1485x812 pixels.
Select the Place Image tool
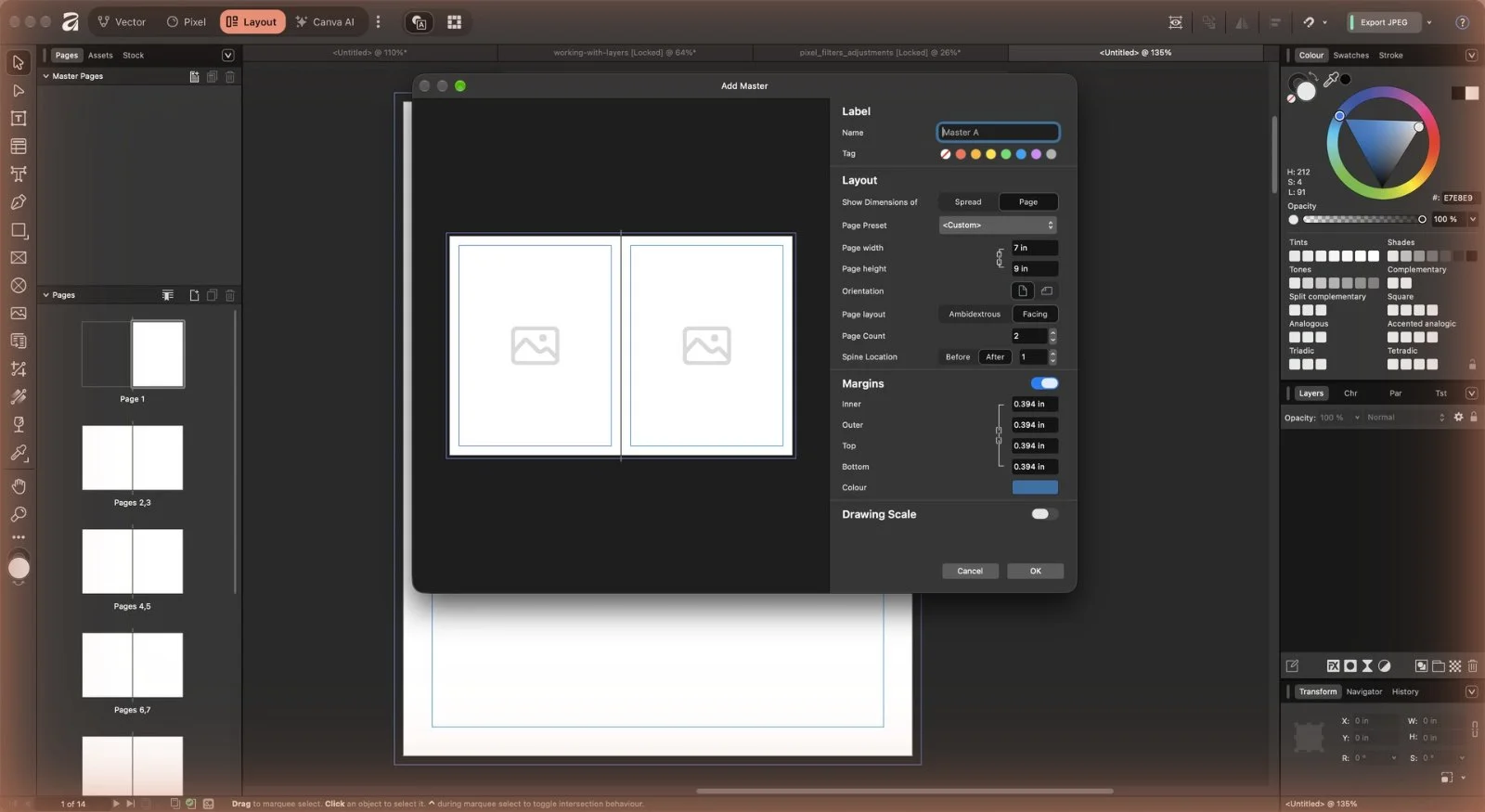[x=18, y=313]
